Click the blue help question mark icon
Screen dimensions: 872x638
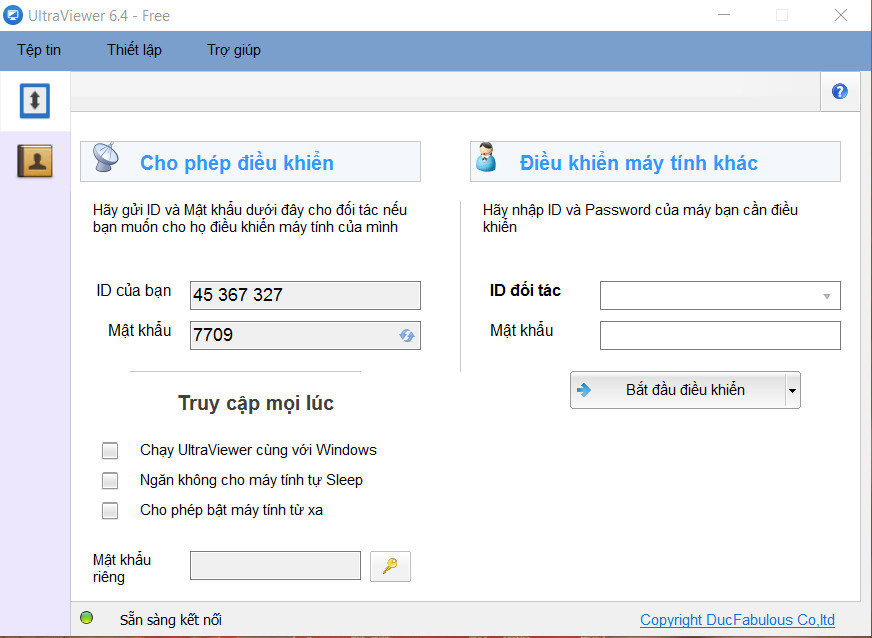[839, 91]
